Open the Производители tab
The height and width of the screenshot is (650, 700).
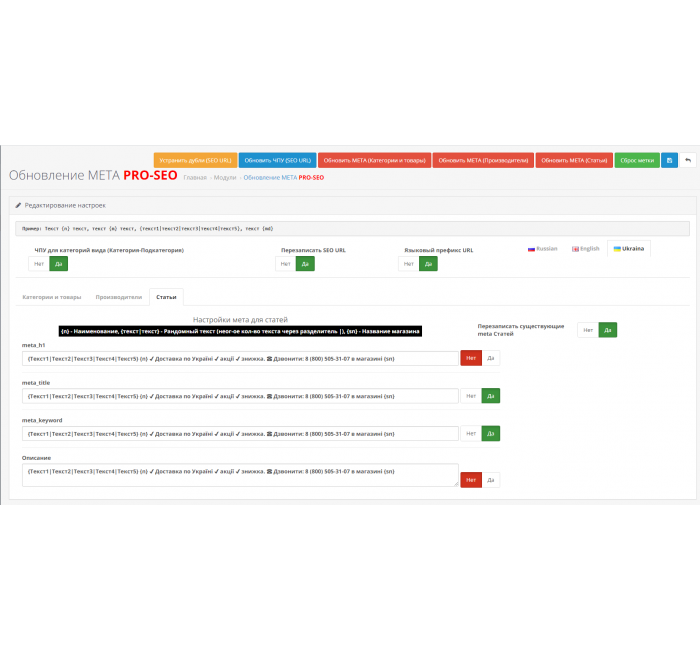point(119,297)
